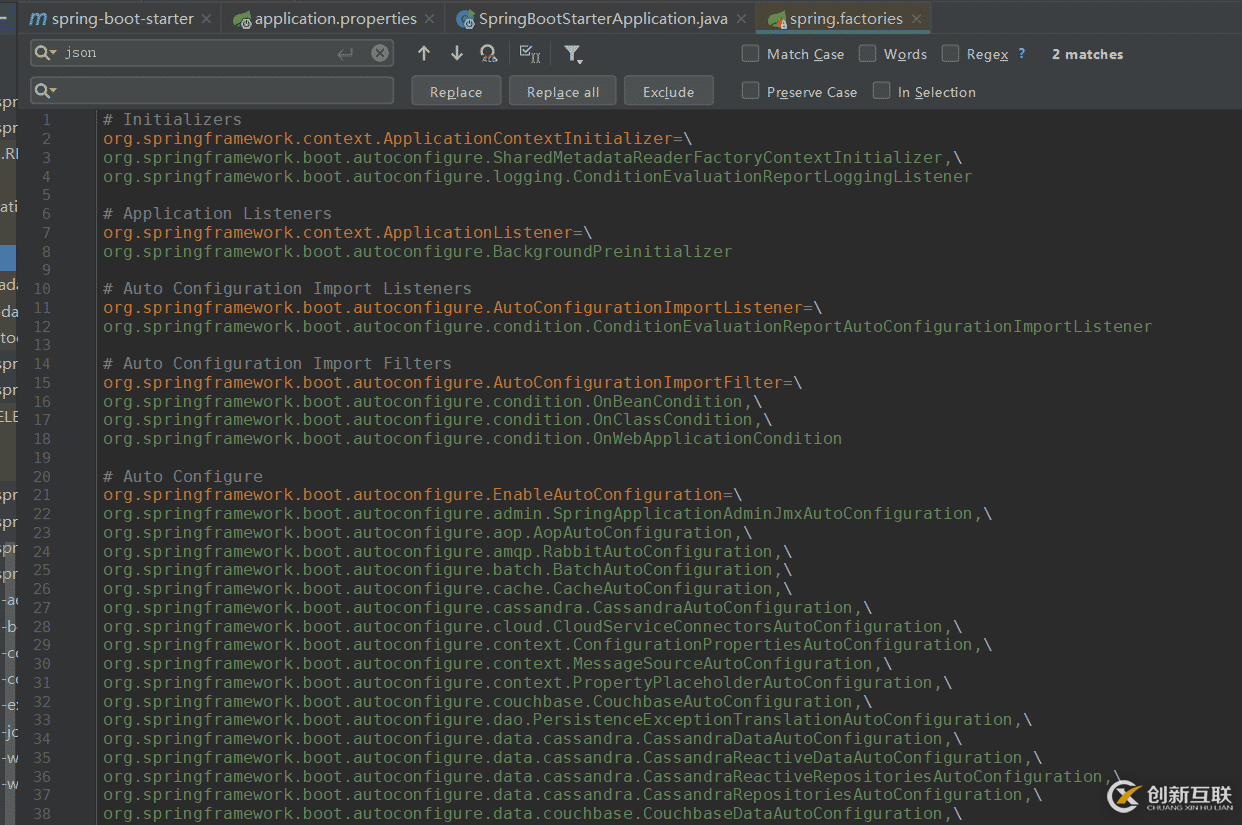Screen dimensions: 1242x825
Task: Close the spring.factories tab
Action: [x=916, y=19]
